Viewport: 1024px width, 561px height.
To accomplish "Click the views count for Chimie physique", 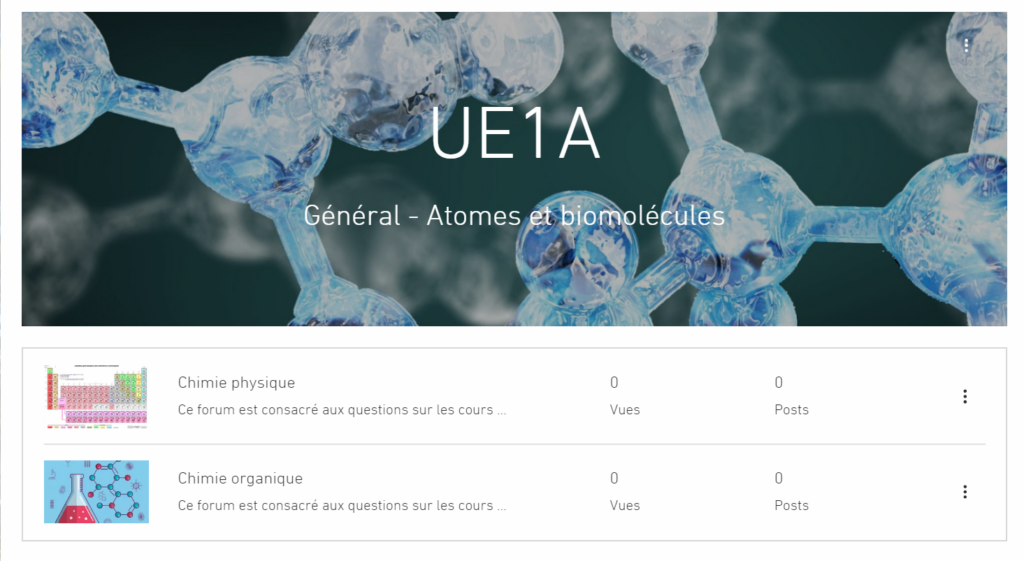I will click(x=614, y=383).
